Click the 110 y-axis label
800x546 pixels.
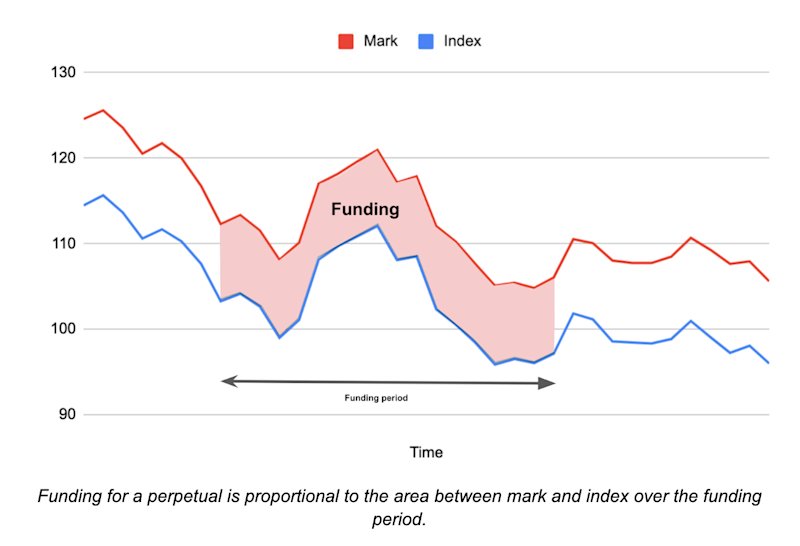tap(63, 243)
